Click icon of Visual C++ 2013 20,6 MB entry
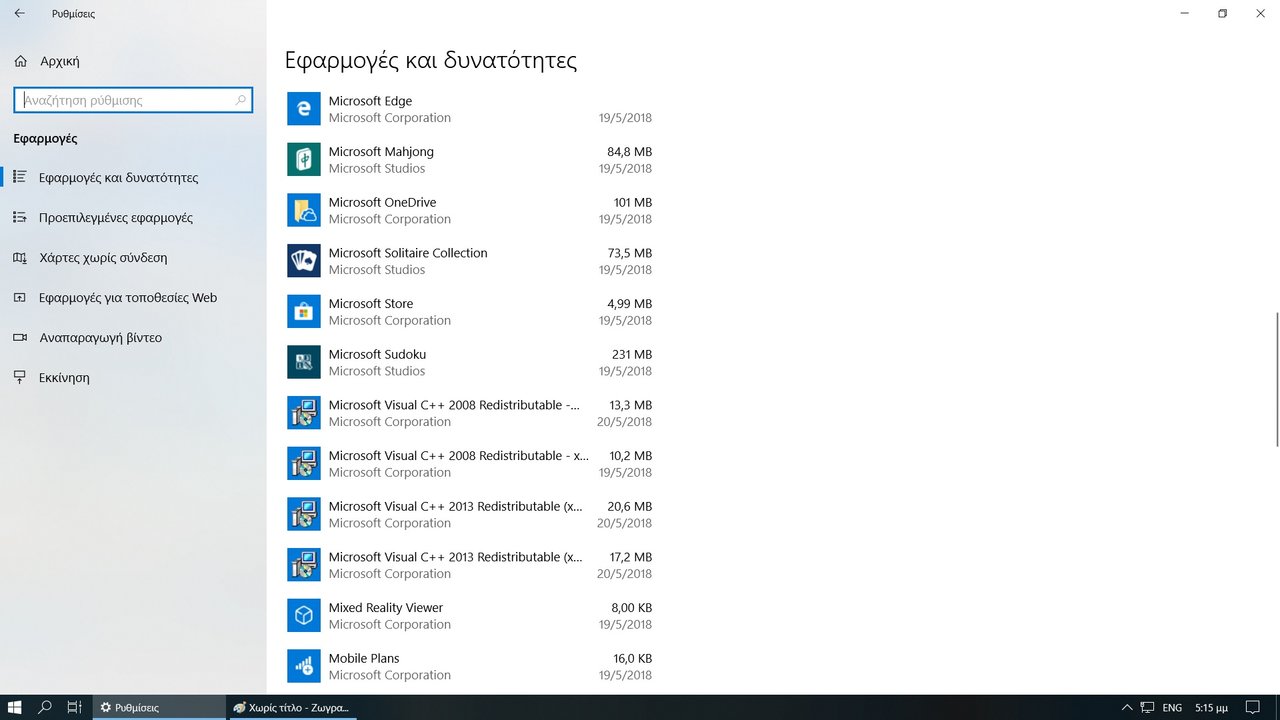1280x720 pixels. pos(304,514)
